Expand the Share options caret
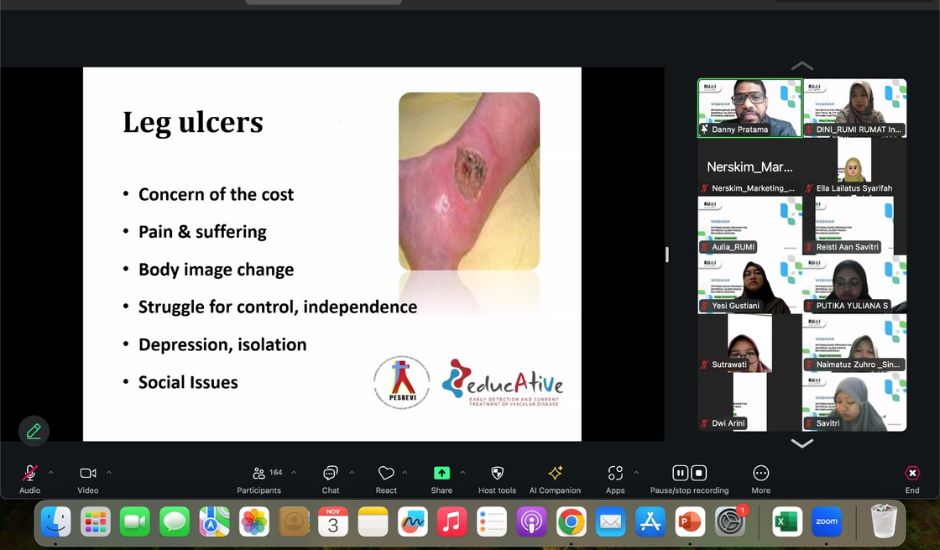940x550 pixels. 462,473
